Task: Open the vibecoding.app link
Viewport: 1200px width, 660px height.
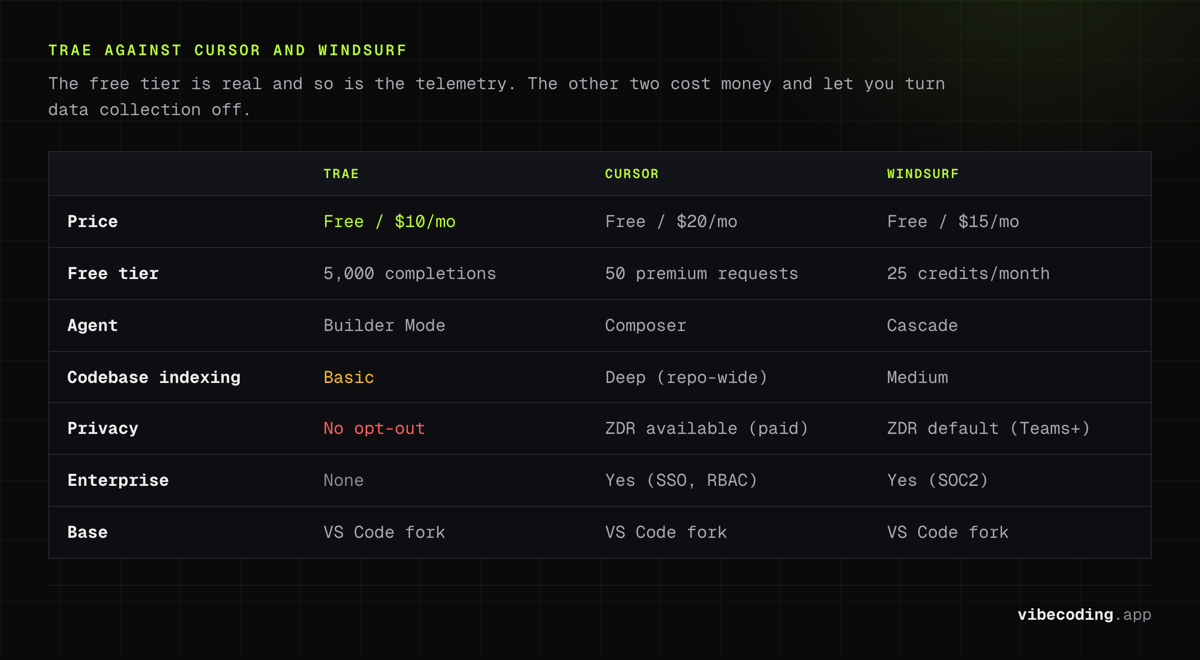Action: (x=1084, y=615)
